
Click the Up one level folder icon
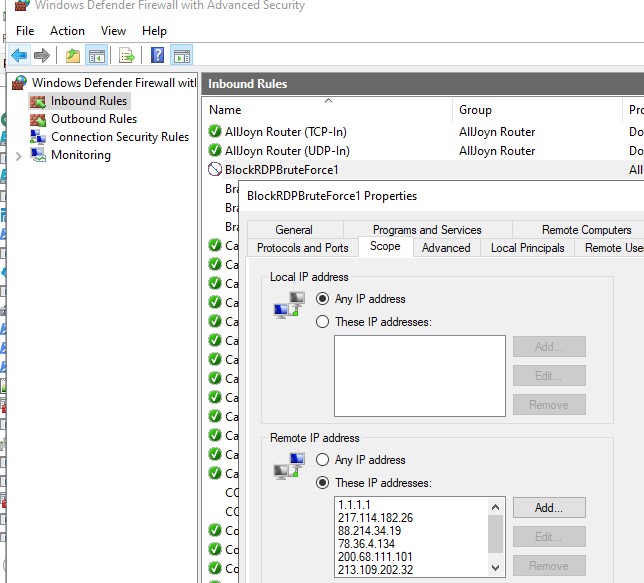coord(73,55)
